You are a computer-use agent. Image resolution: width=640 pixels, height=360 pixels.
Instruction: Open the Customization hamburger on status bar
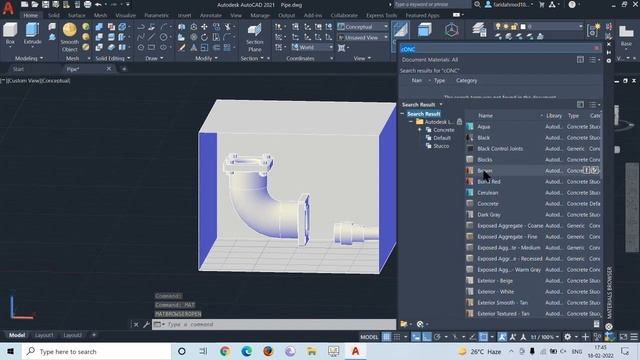634,337
